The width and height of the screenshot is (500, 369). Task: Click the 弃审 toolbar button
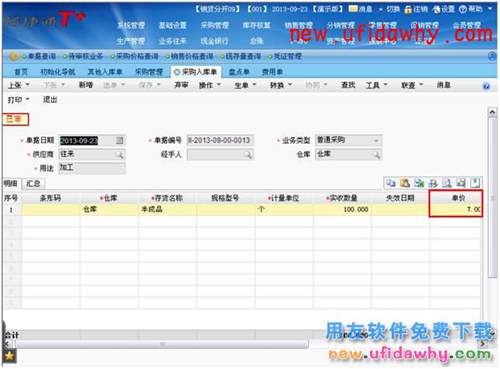pyautogui.click(x=181, y=85)
